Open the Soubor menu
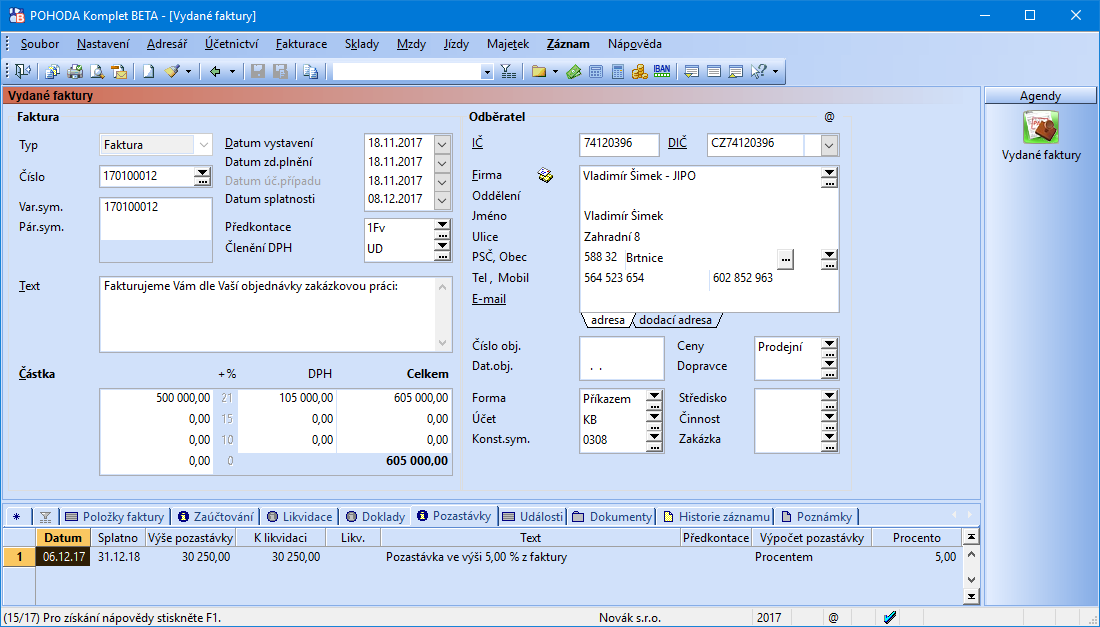The image size is (1100, 627). click(40, 43)
